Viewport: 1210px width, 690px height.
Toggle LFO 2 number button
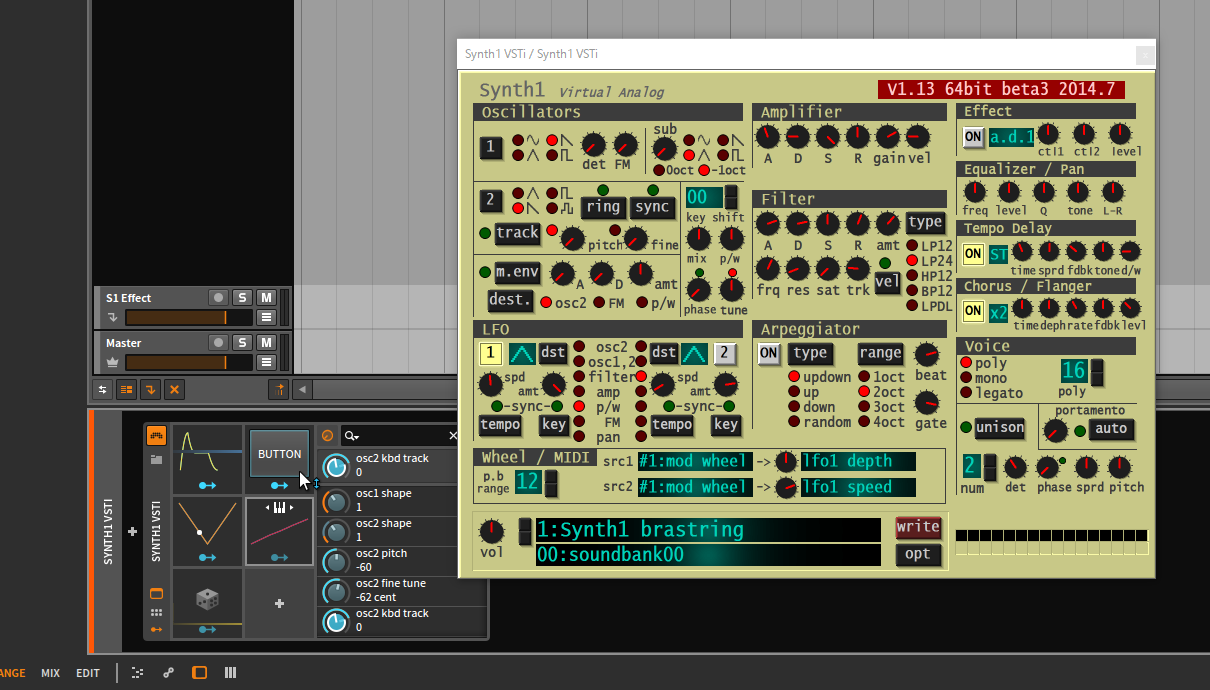[x=725, y=353]
